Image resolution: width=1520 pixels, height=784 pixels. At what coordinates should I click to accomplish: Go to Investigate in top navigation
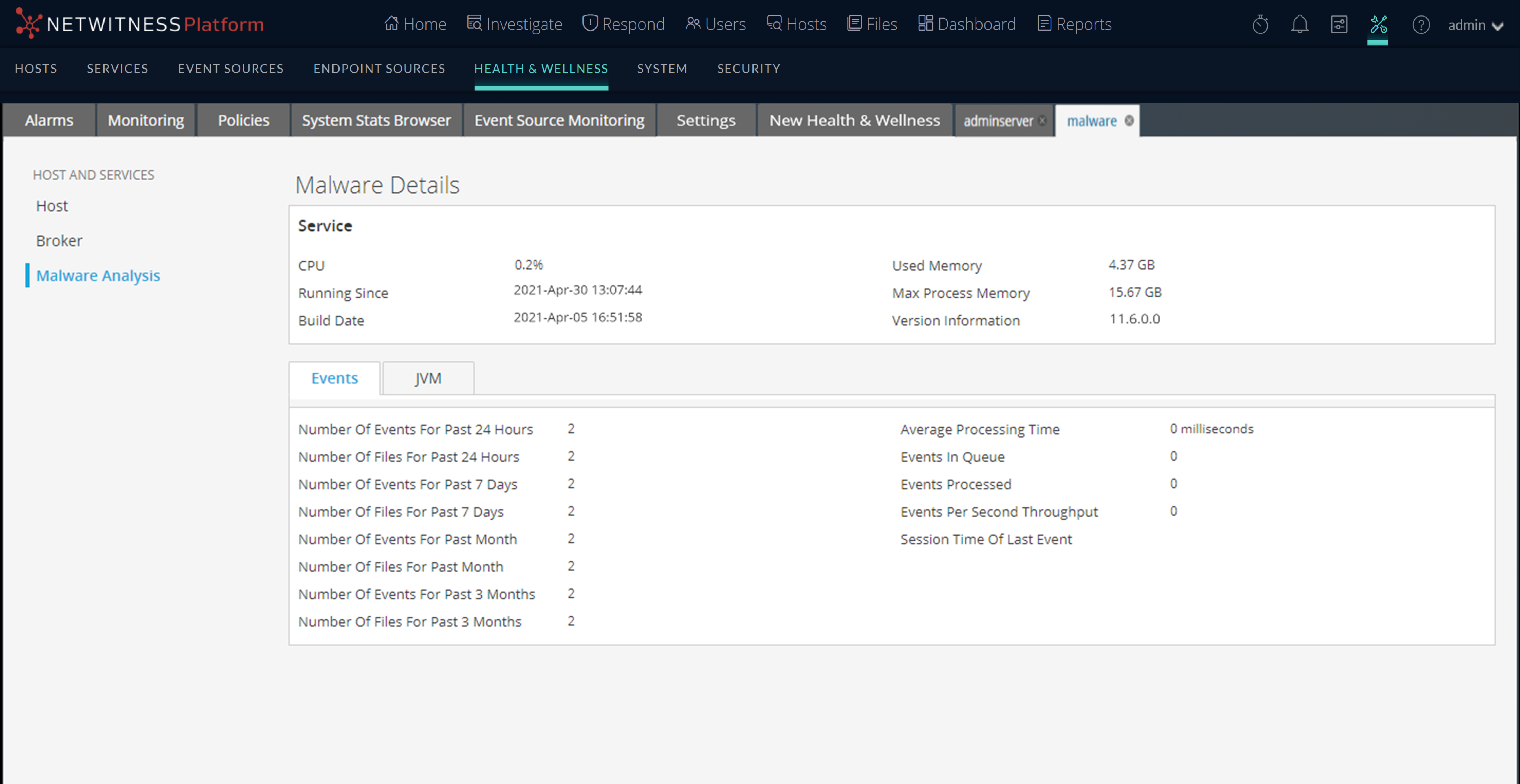point(514,24)
